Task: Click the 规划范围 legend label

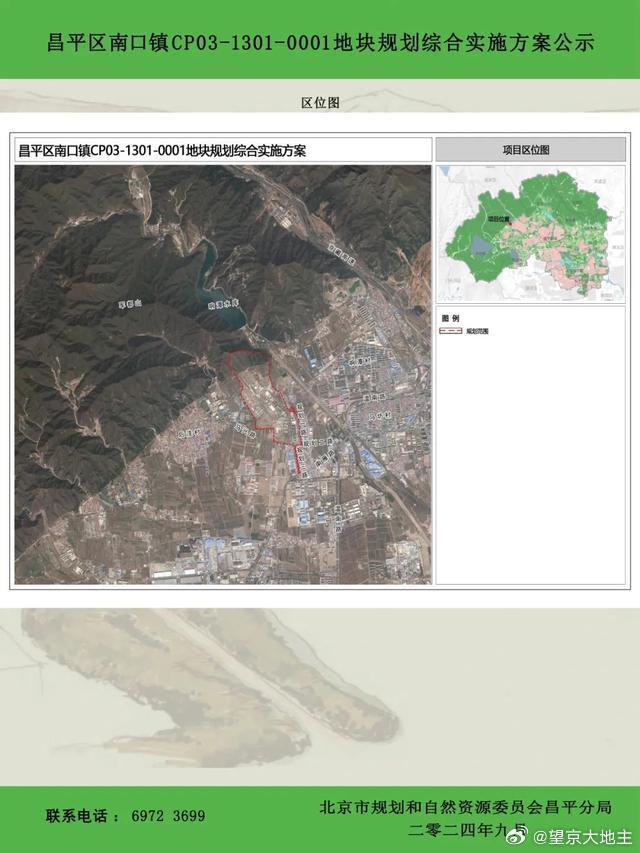Action: (477, 331)
